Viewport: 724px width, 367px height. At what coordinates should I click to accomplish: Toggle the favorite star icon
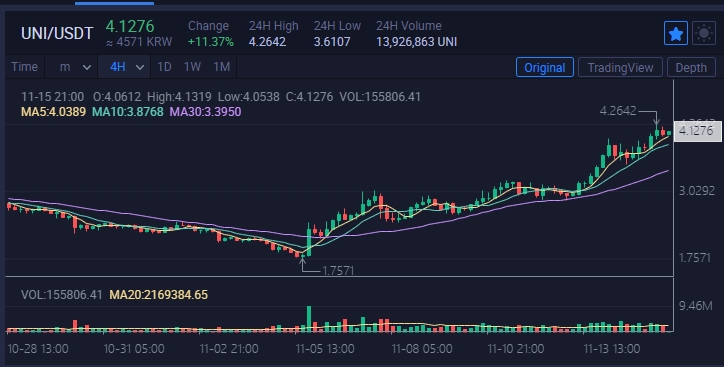[676, 33]
